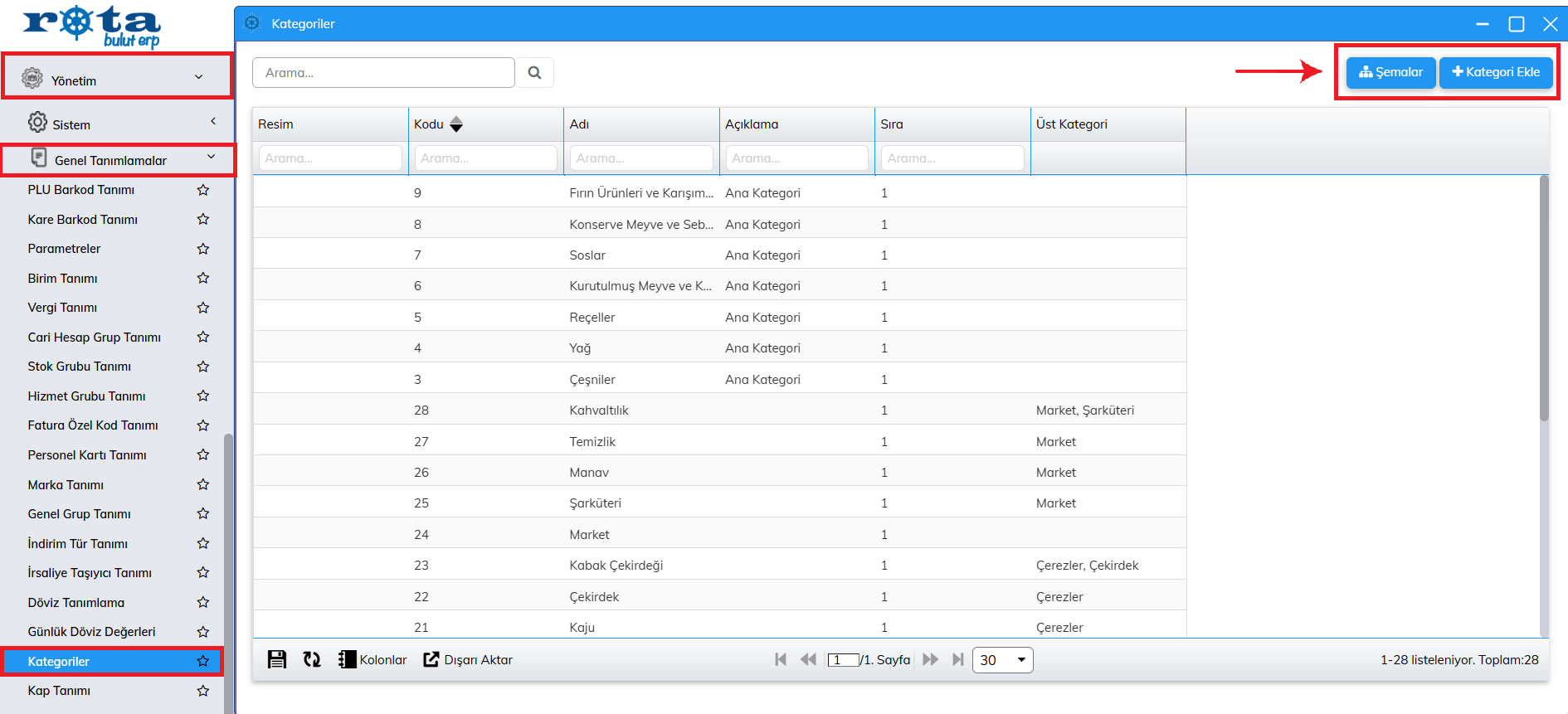The image size is (1568, 714).
Task: Open page size dropdown showing 30
Action: (1003, 660)
